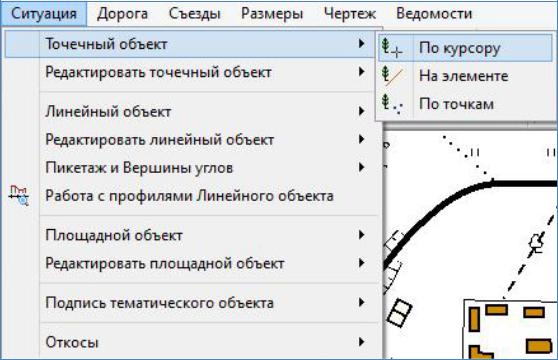Expand arrow next to Точечный объект
The width and height of the screenshot is (558, 360).
click(362, 44)
